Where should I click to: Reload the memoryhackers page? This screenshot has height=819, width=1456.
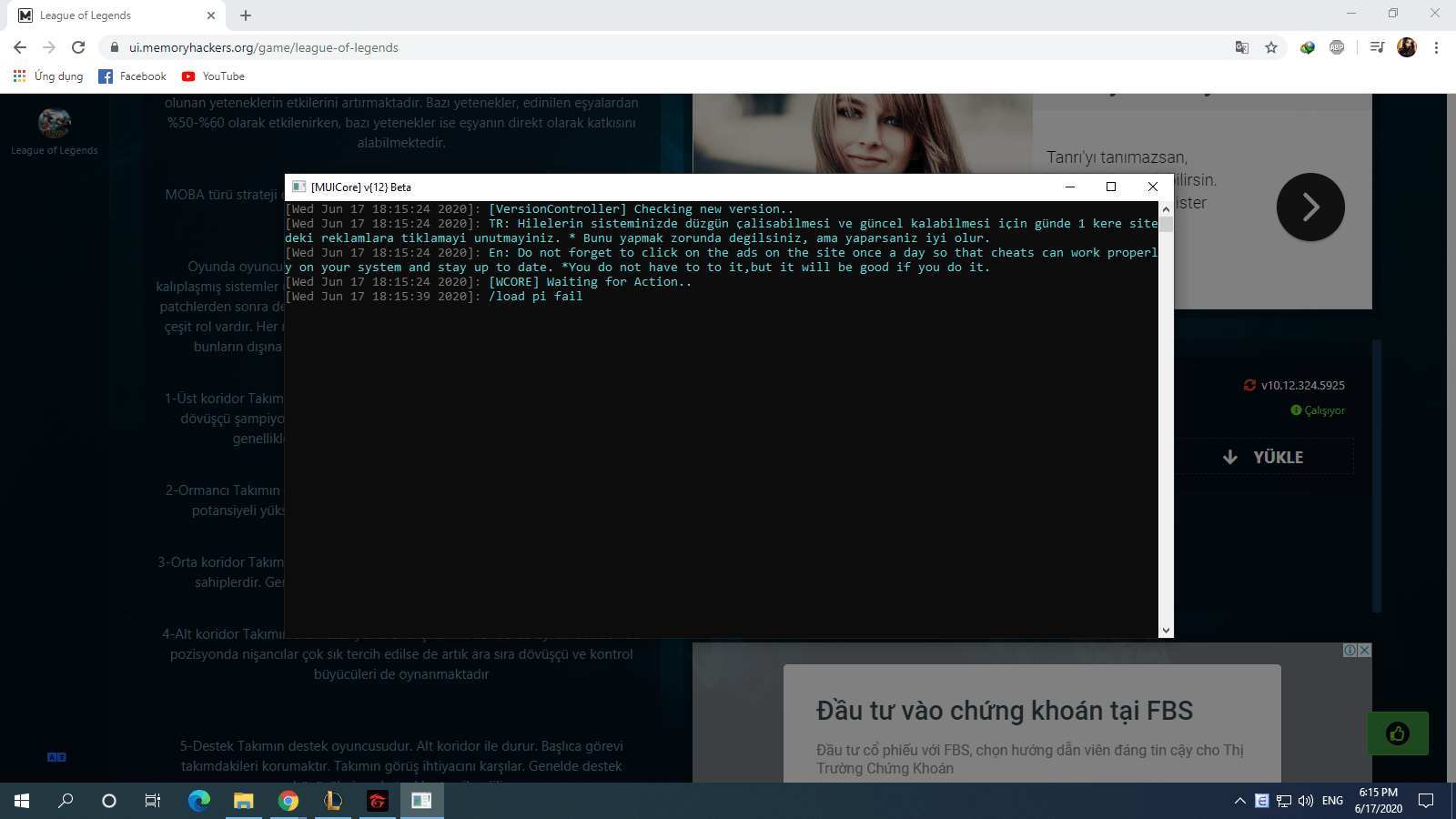(x=78, y=47)
